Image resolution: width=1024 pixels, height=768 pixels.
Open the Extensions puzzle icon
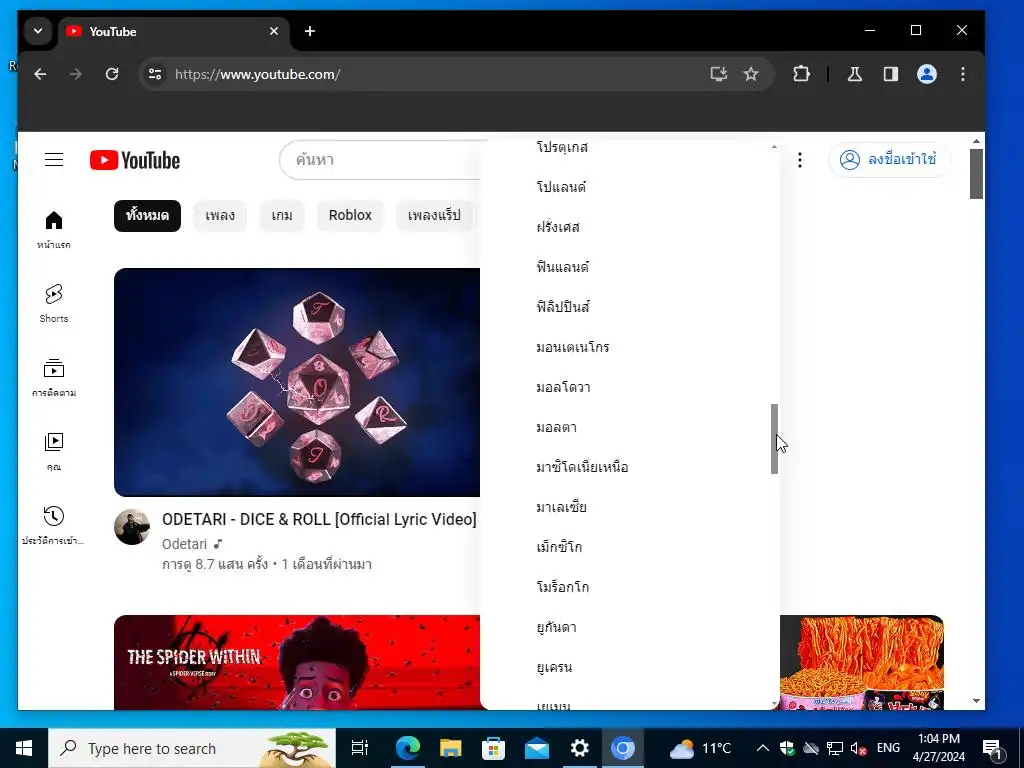[801, 74]
